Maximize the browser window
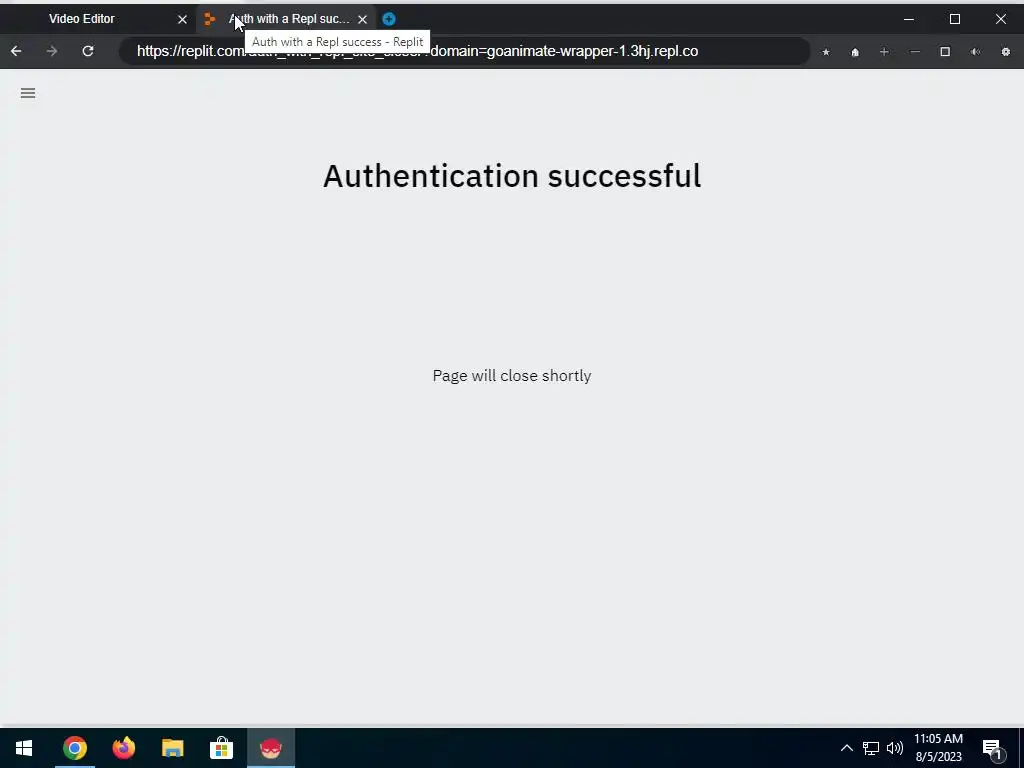This screenshot has width=1024, height=768. click(x=955, y=19)
